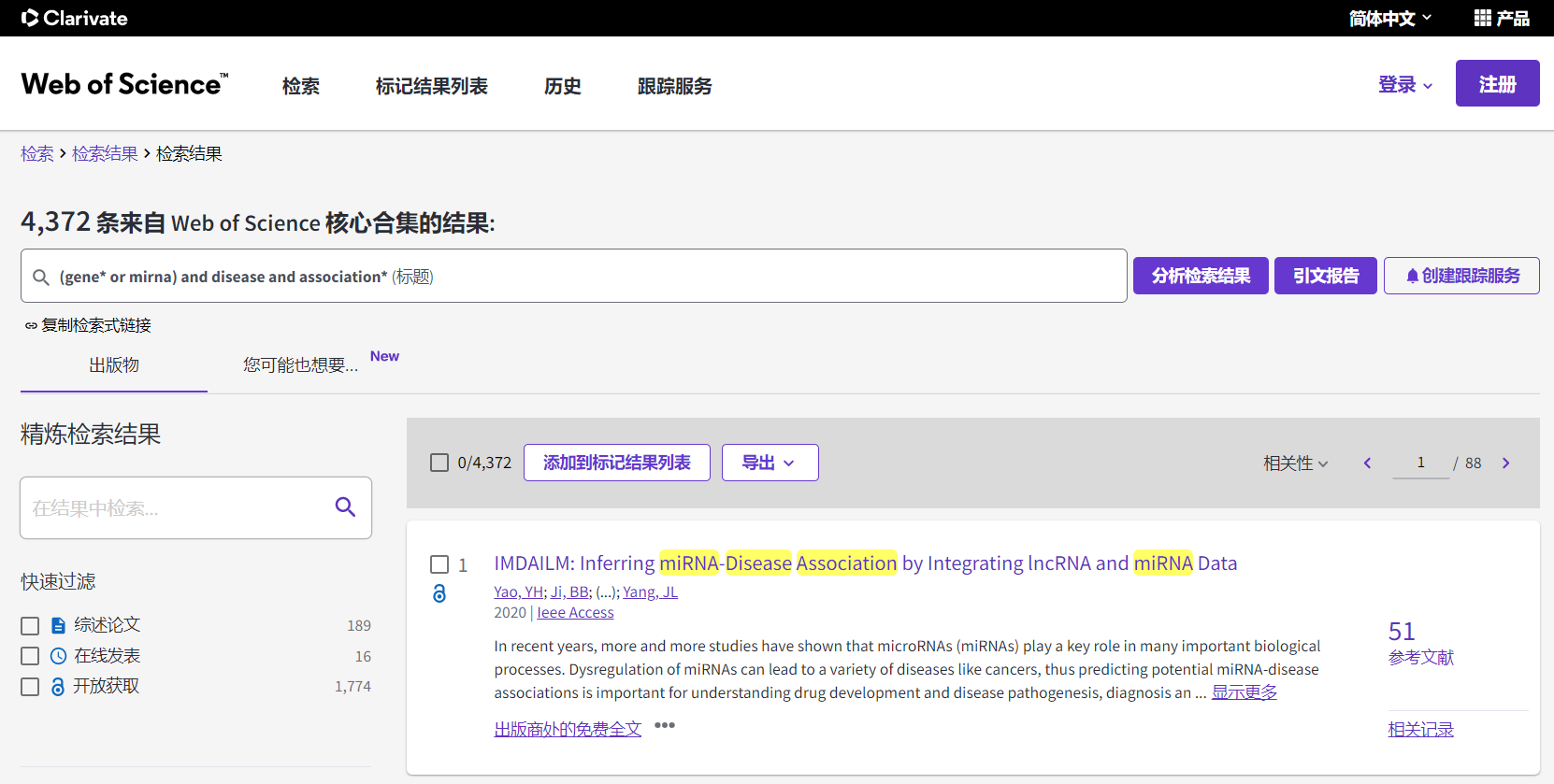The height and width of the screenshot is (784, 1554).
Task: Switch to the 出版物 tab
Action: pyautogui.click(x=114, y=365)
